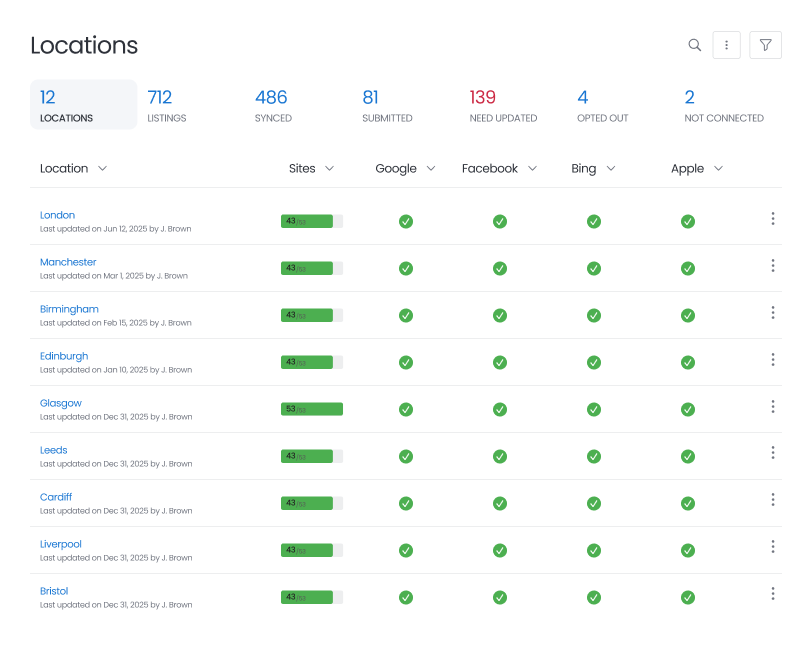
Task: Open row options for Leeds
Action: [773, 453]
